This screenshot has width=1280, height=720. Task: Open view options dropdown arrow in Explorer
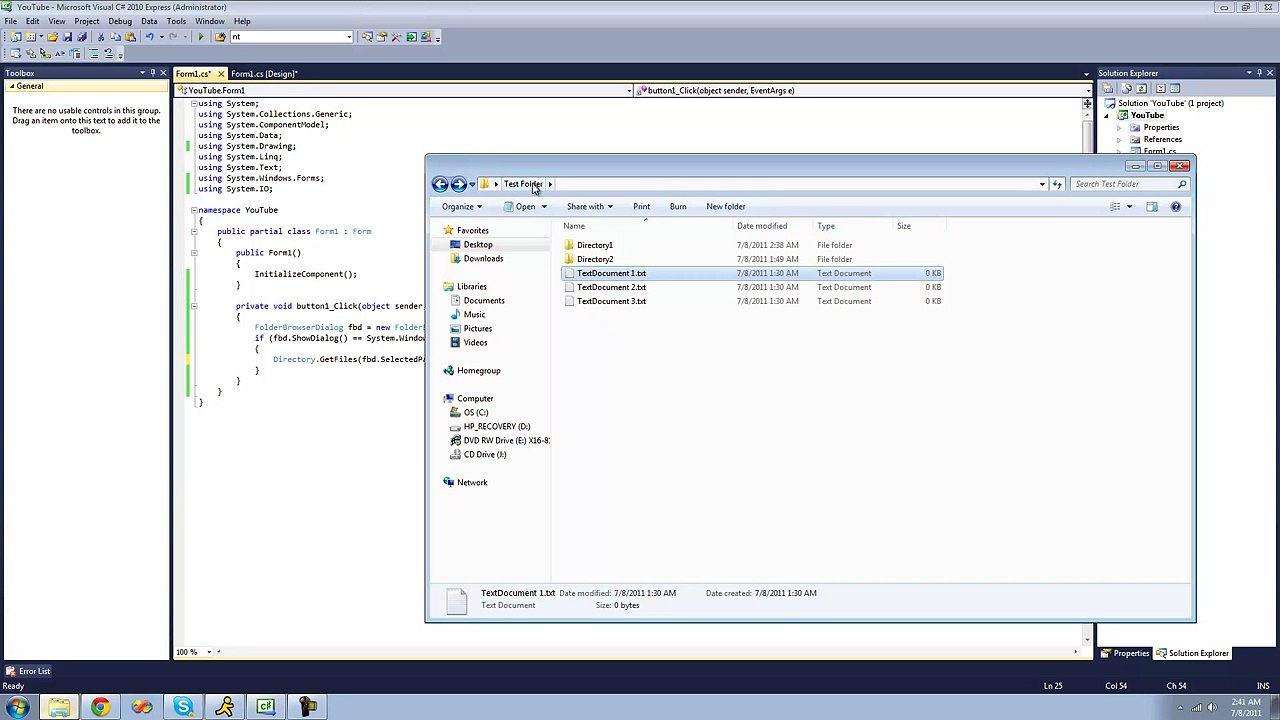(1129, 207)
